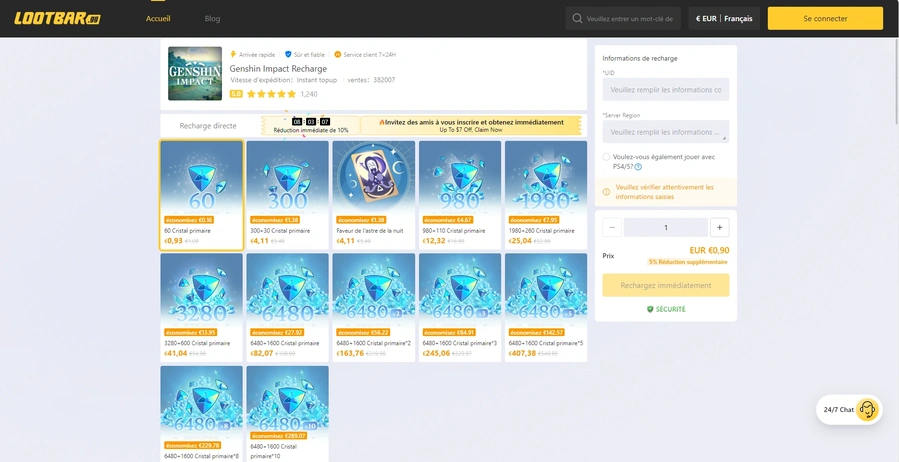Viewport: 899px width, 462px height.
Task: Select the 6480+1600 Cristal primaire*2 pack
Action: [x=373, y=308]
